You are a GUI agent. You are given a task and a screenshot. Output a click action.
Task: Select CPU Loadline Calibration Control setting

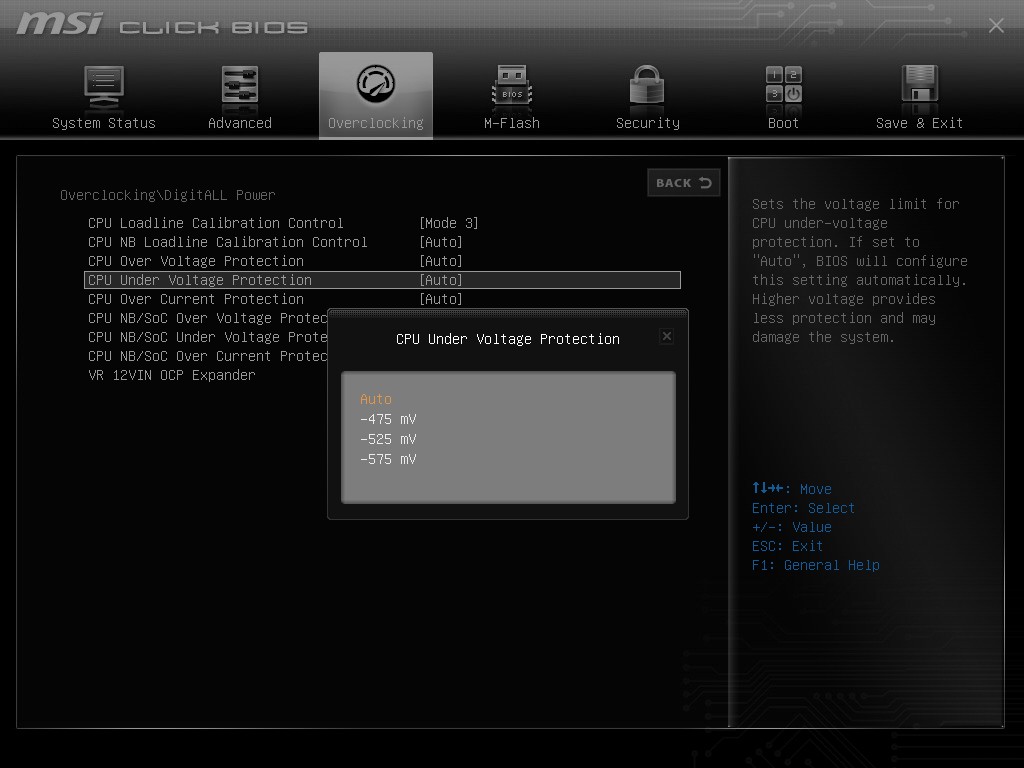point(216,223)
